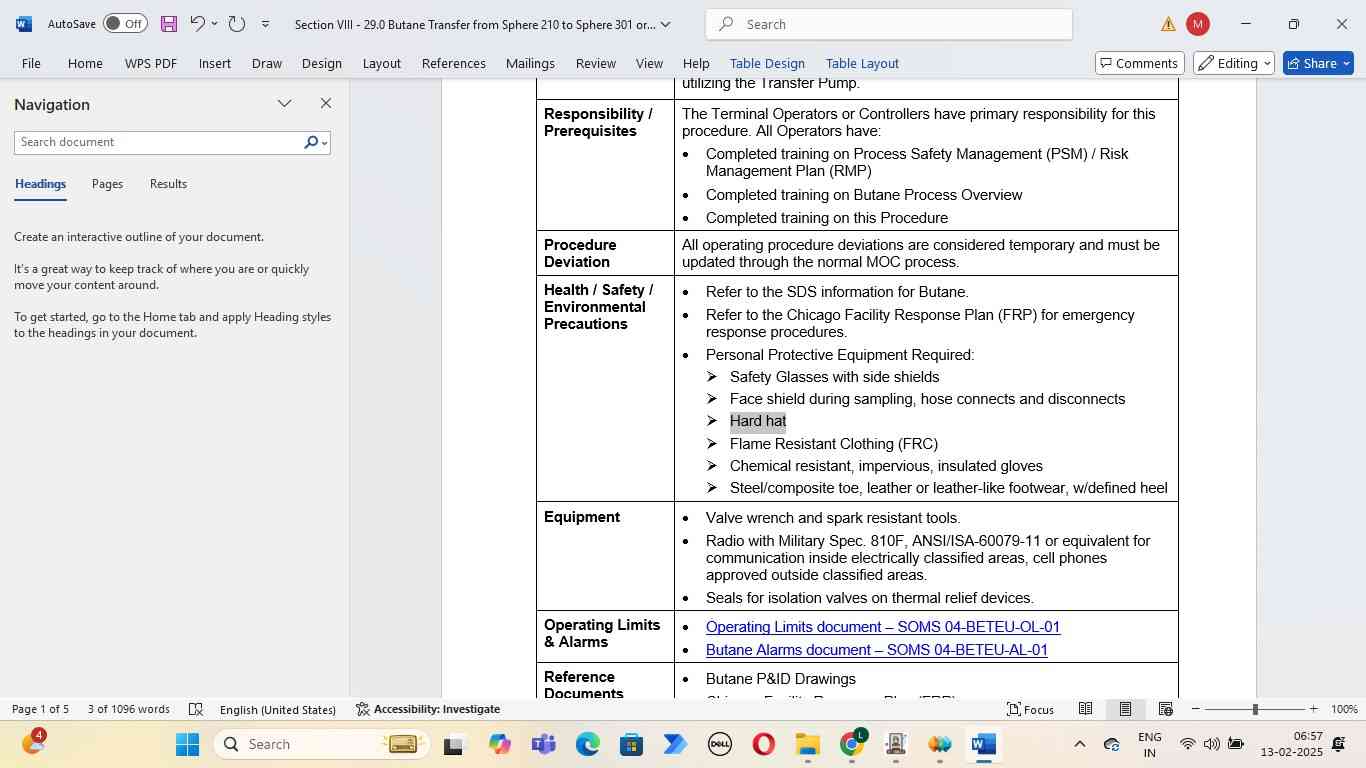1366x768 pixels.
Task: Save the document with the floppy icon
Action: (168, 24)
